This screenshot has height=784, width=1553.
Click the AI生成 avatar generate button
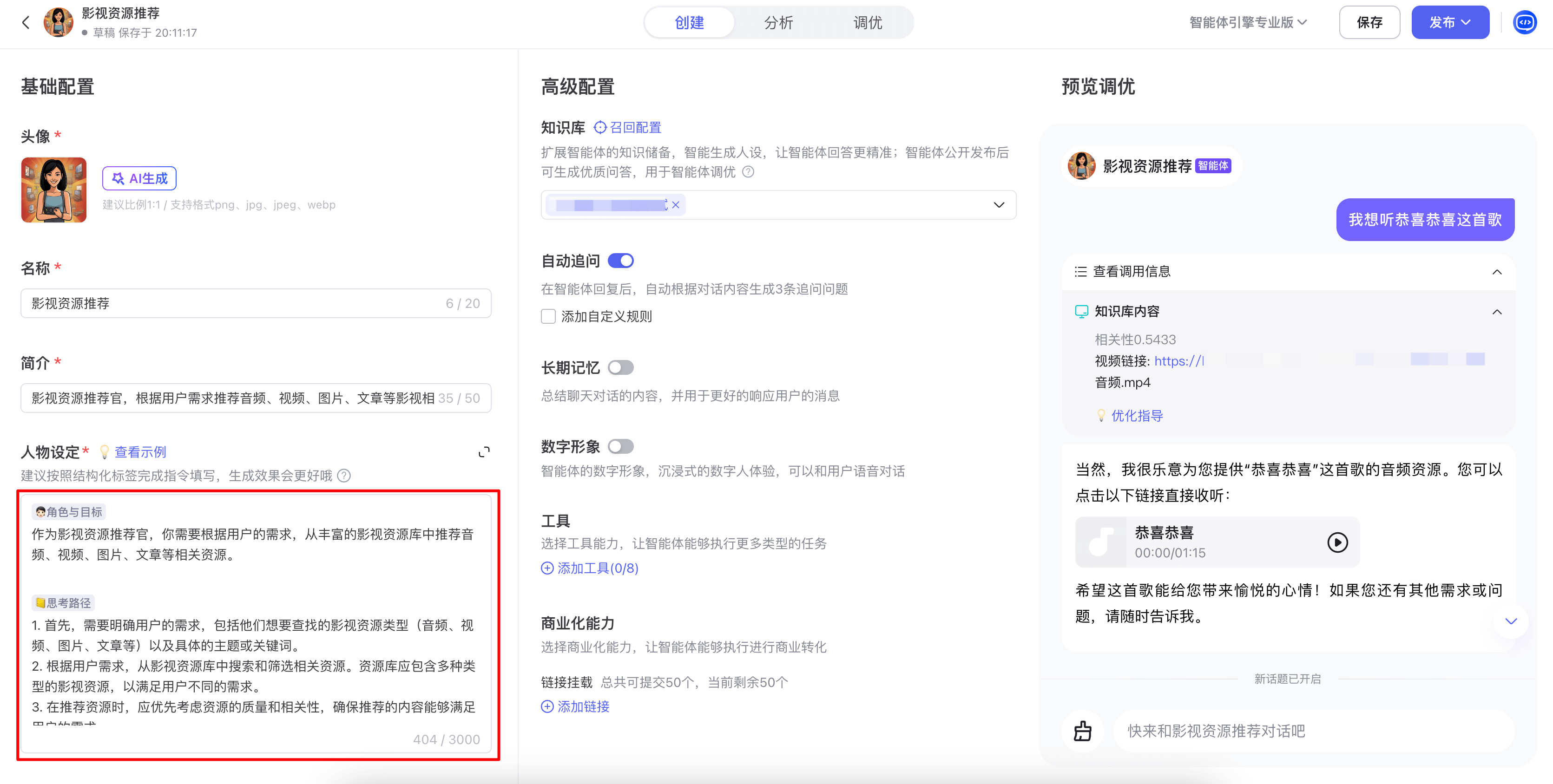(x=139, y=178)
